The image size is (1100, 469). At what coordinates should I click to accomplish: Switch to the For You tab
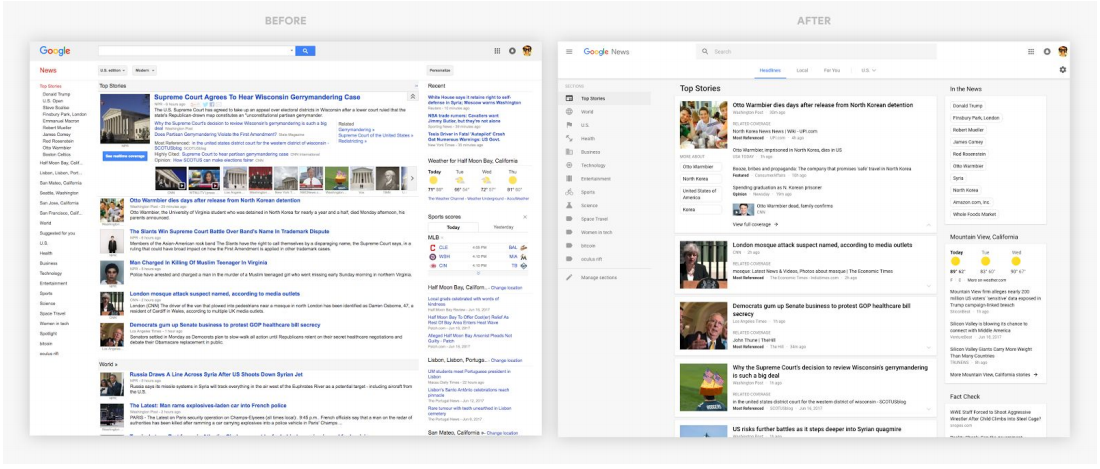point(832,71)
